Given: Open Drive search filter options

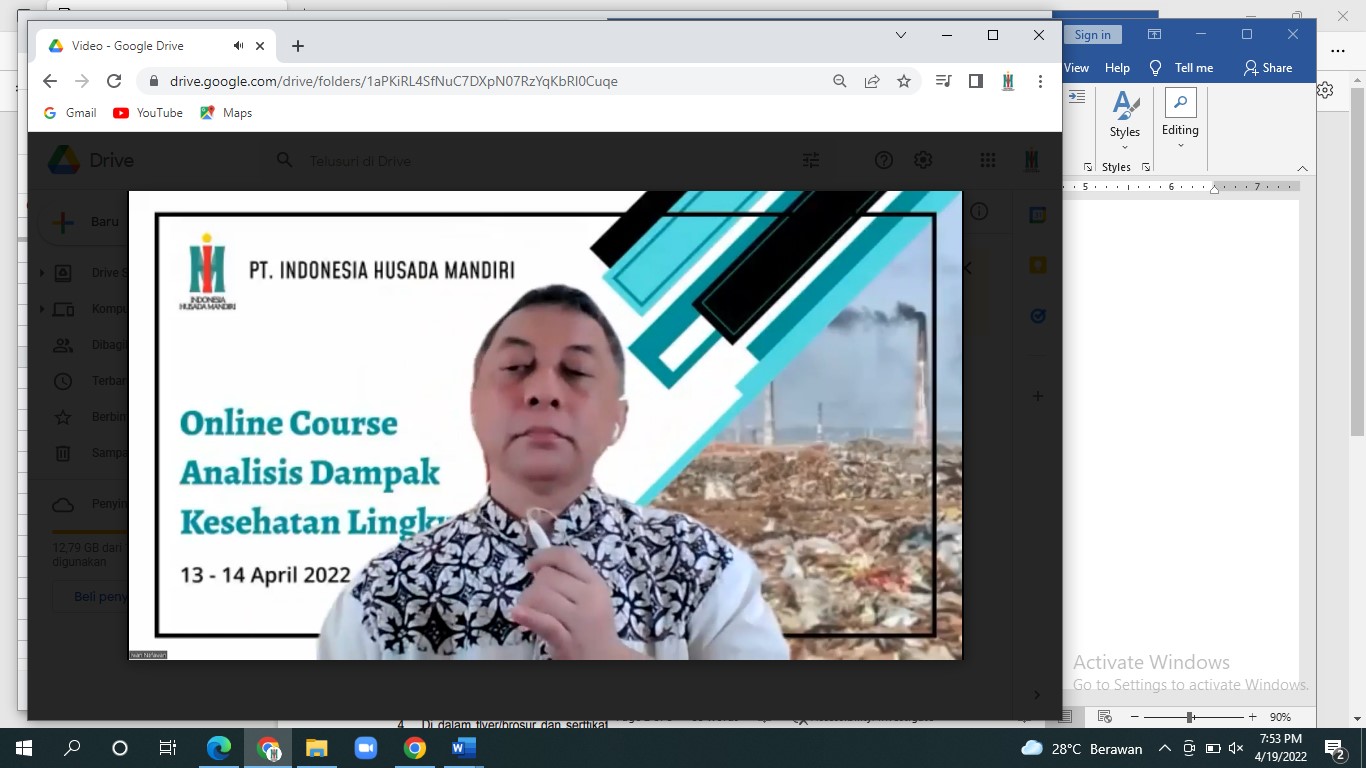Looking at the screenshot, I should pyautogui.click(x=811, y=160).
